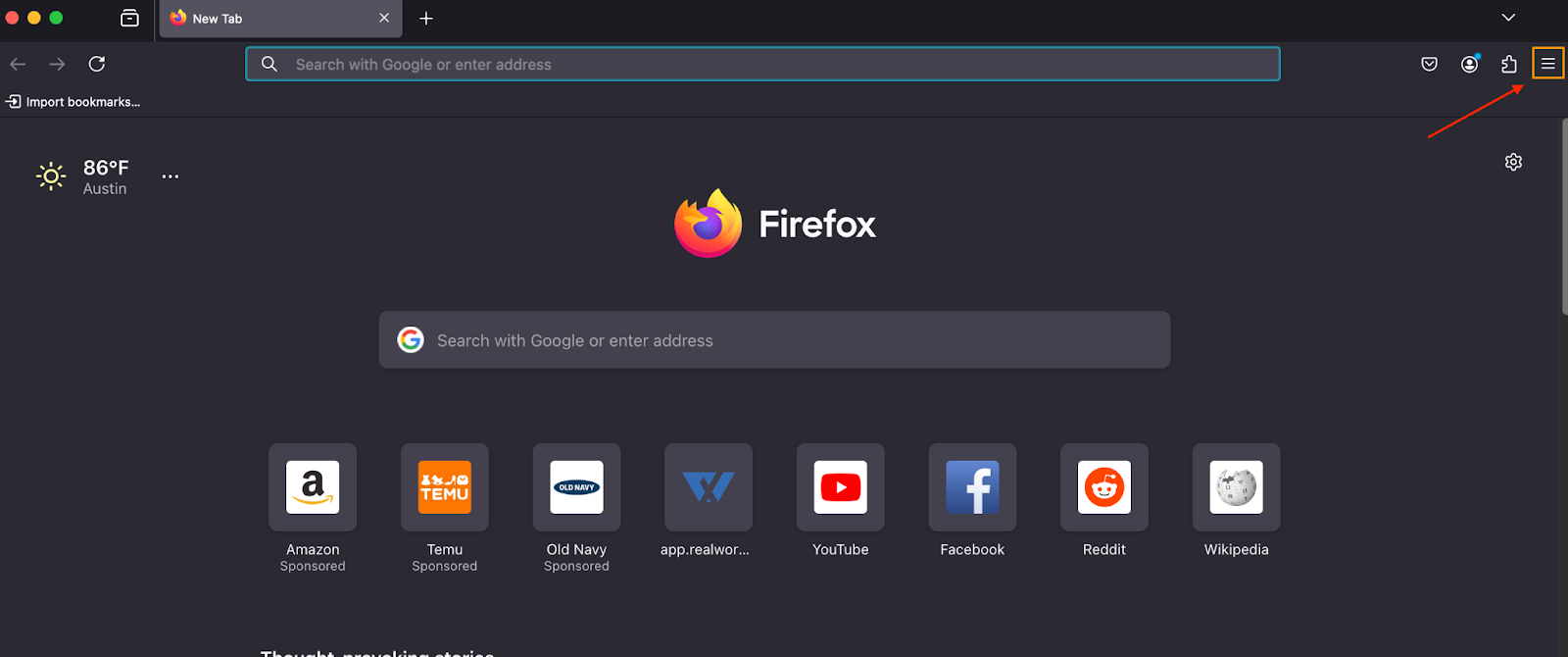Close the New Tab tab
Image resolution: width=1568 pixels, height=657 pixels.
[x=384, y=18]
